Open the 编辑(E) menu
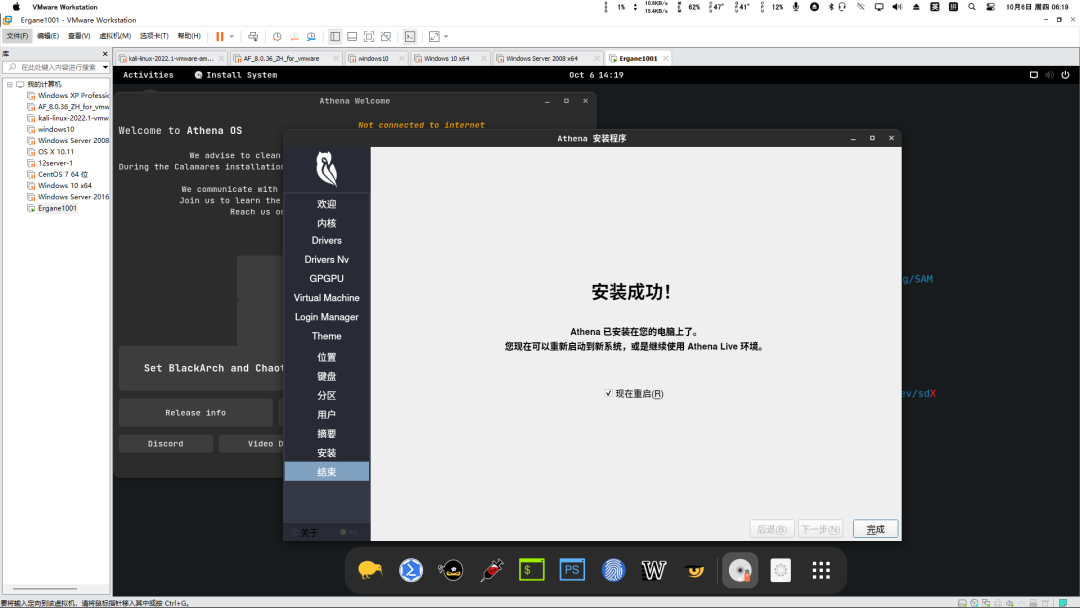The width and height of the screenshot is (1080, 608). pyautogui.click(x=48, y=36)
